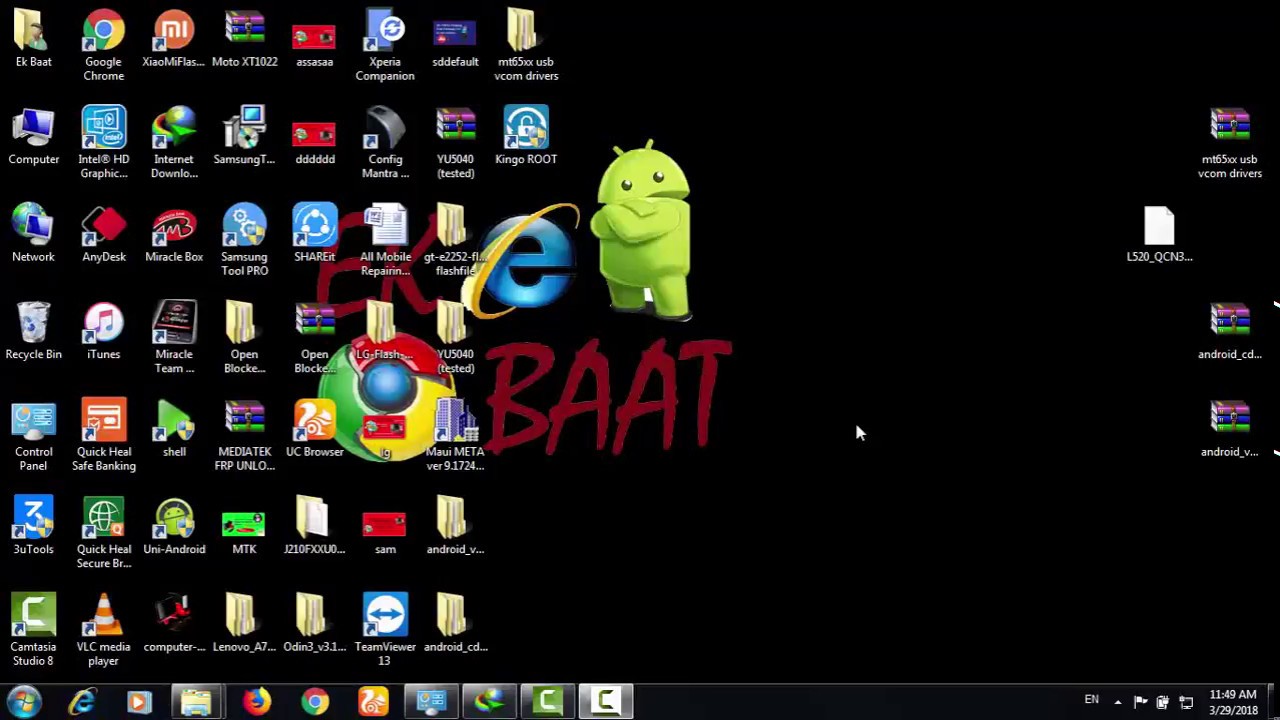This screenshot has height=720, width=1280.
Task: Open the Network desktop icon
Action: pyautogui.click(x=33, y=234)
